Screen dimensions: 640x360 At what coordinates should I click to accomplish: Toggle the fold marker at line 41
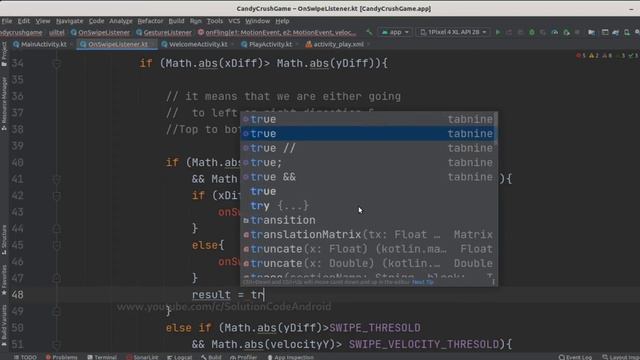[x=57, y=179]
